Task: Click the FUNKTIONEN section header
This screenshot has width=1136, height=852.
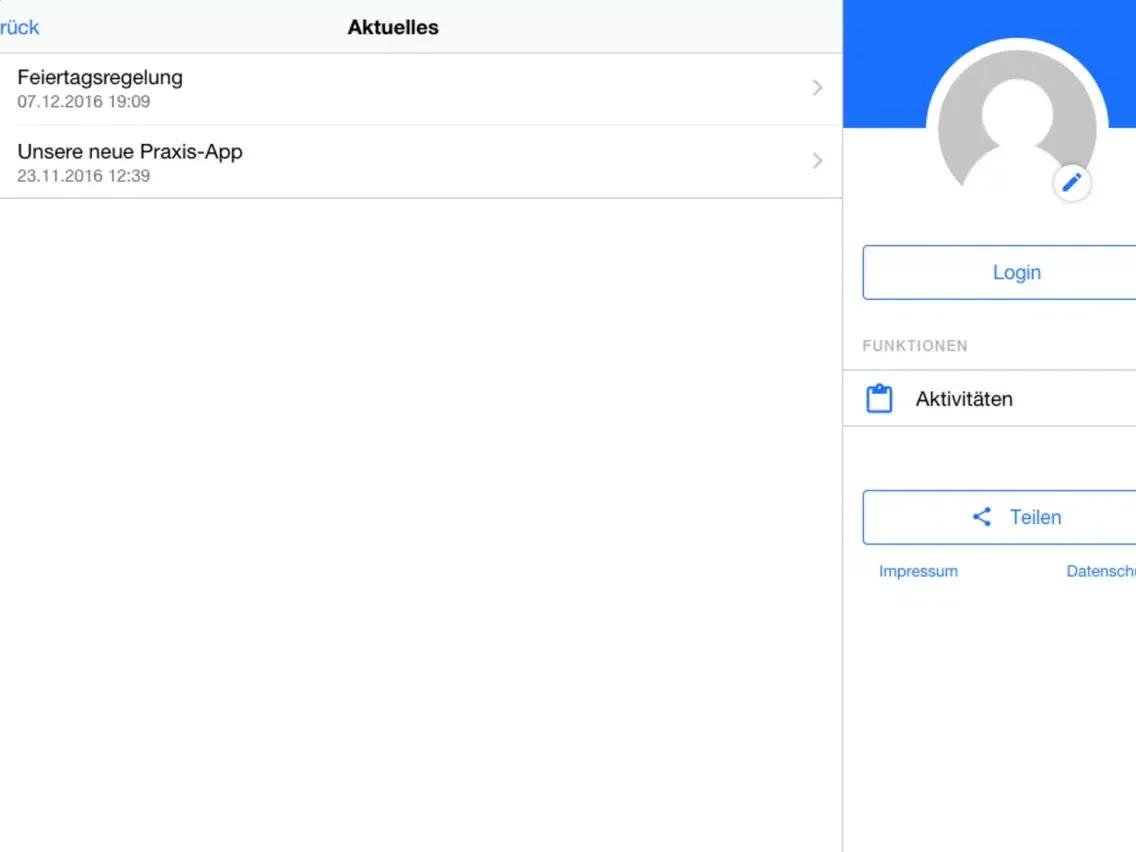Action: (914, 346)
